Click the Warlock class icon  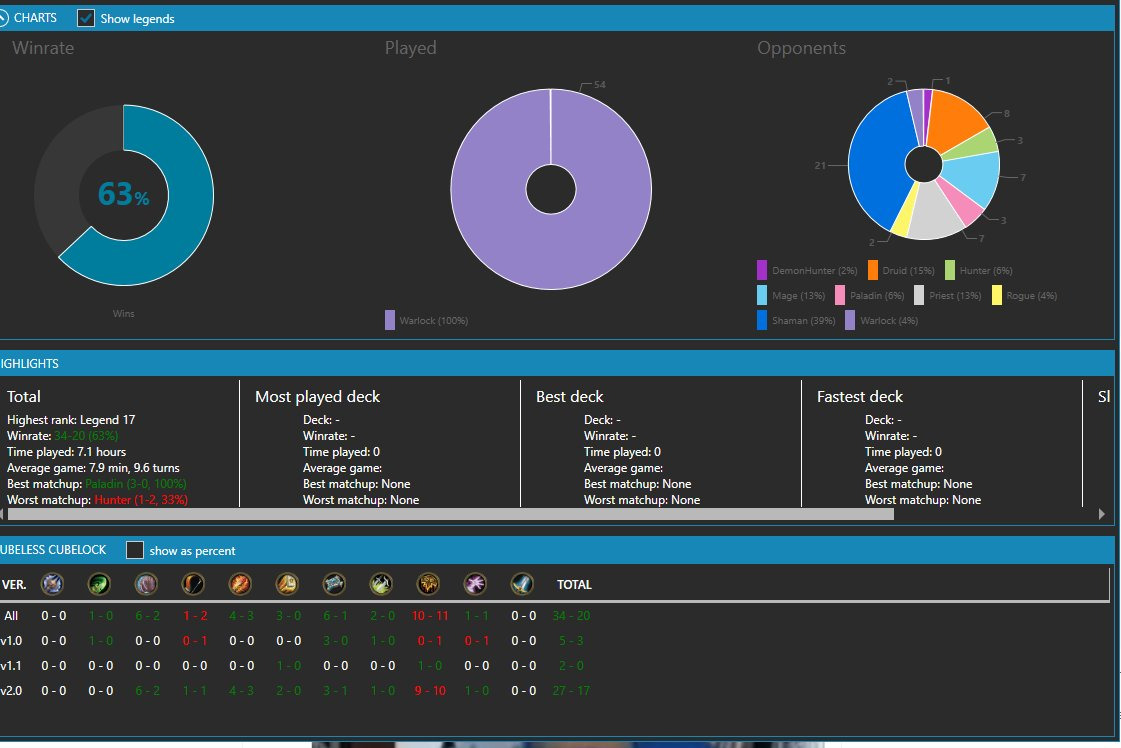point(476,584)
